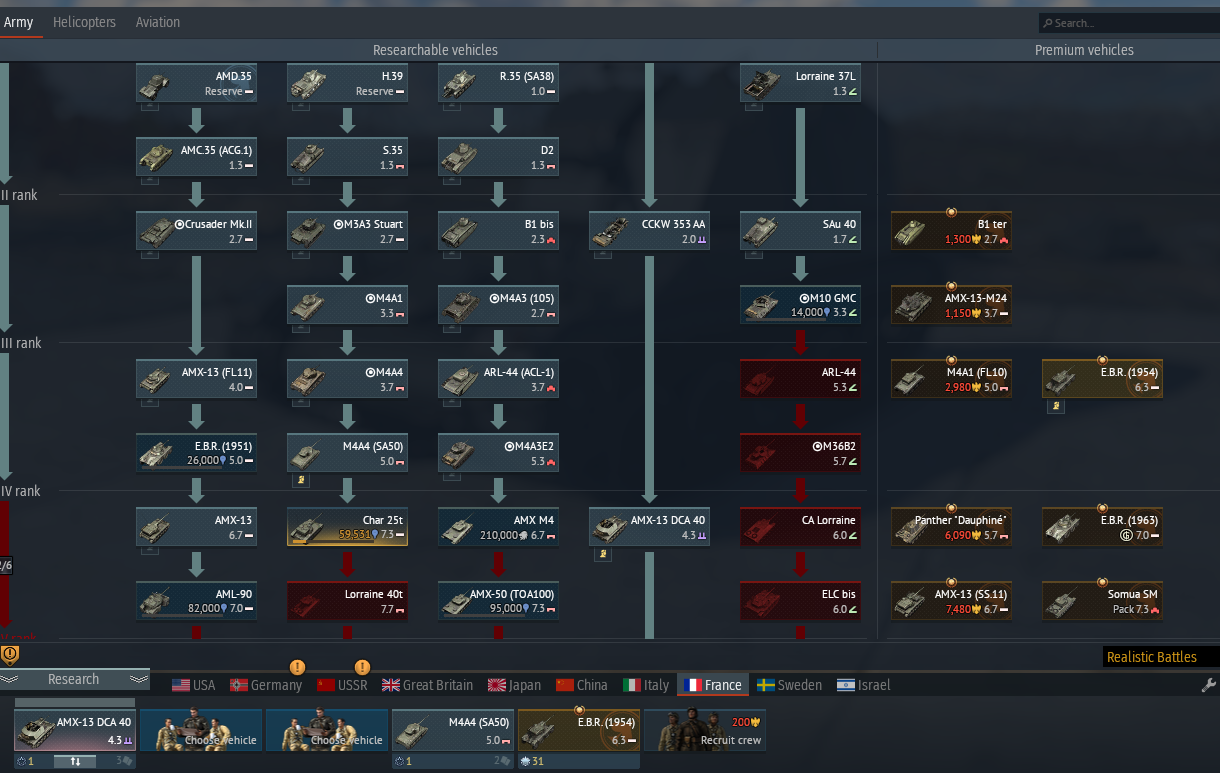Image resolution: width=1220 pixels, height=773 pixels.
Task: Select the H.39 reserve tank card
Action: (x=348, y=83)
